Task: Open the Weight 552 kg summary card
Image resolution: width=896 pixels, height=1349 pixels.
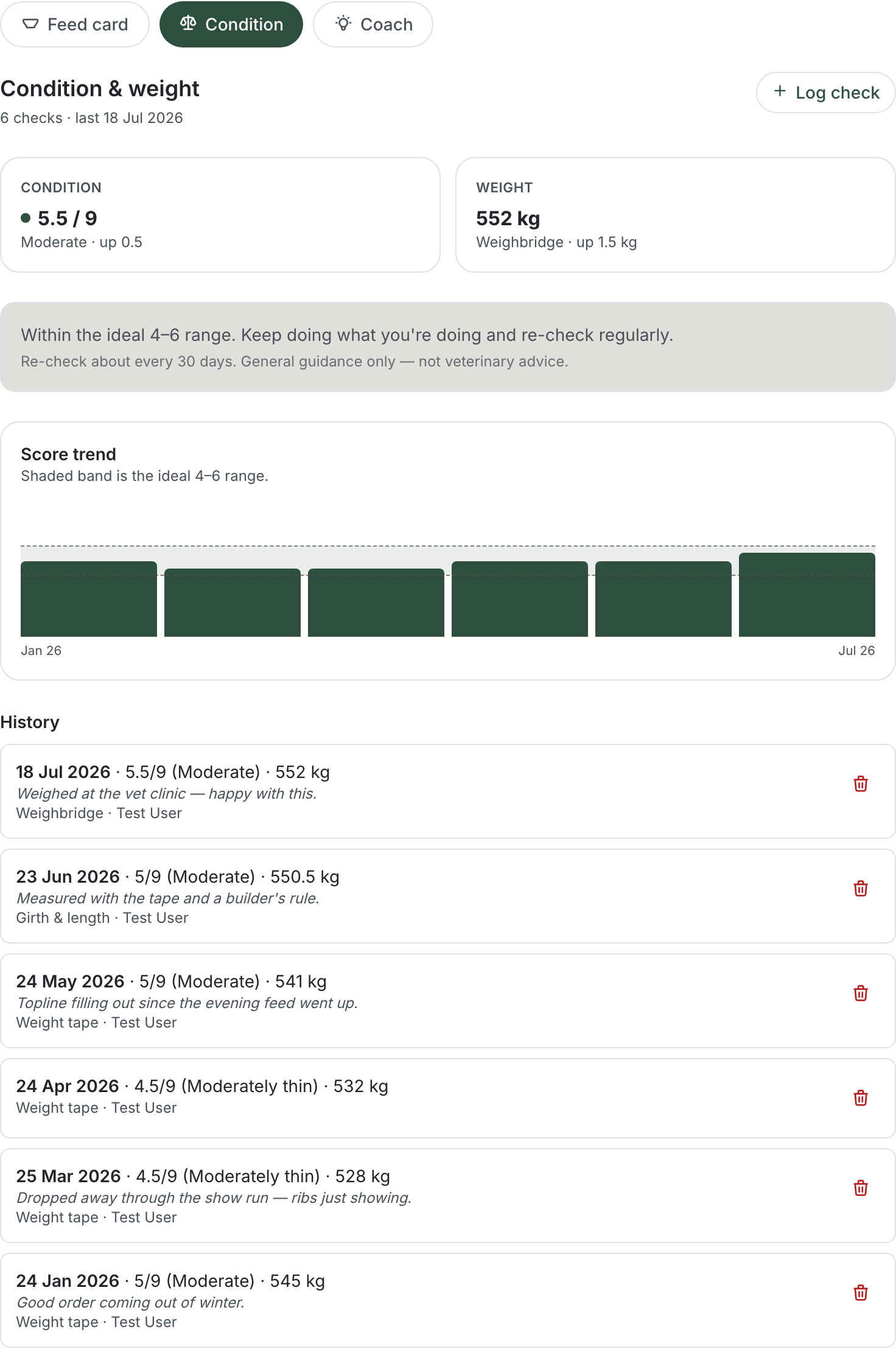Action: pyautogui.click(x=676, y=215)
